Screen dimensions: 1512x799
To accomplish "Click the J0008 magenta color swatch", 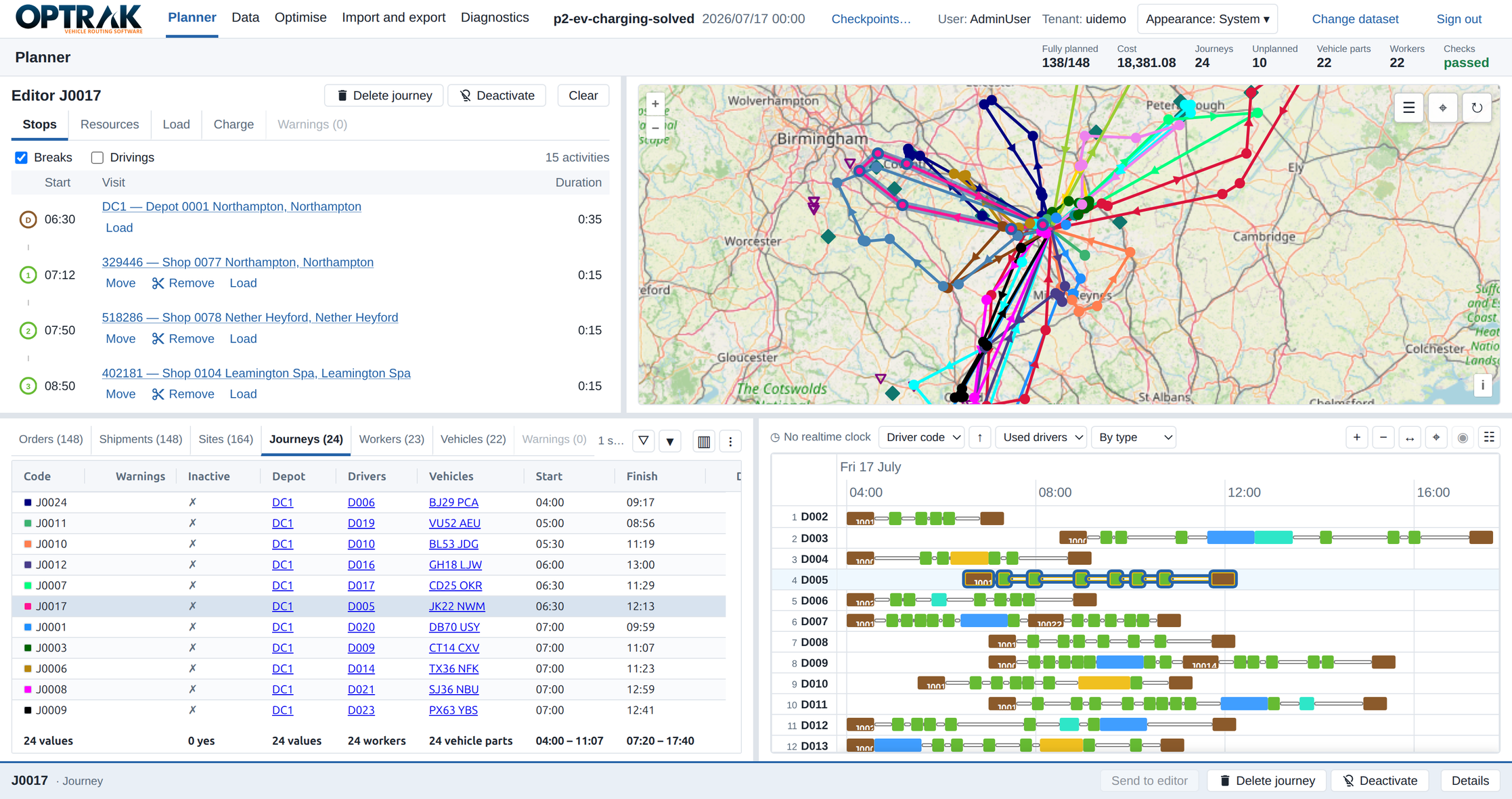I will (28, 689).
